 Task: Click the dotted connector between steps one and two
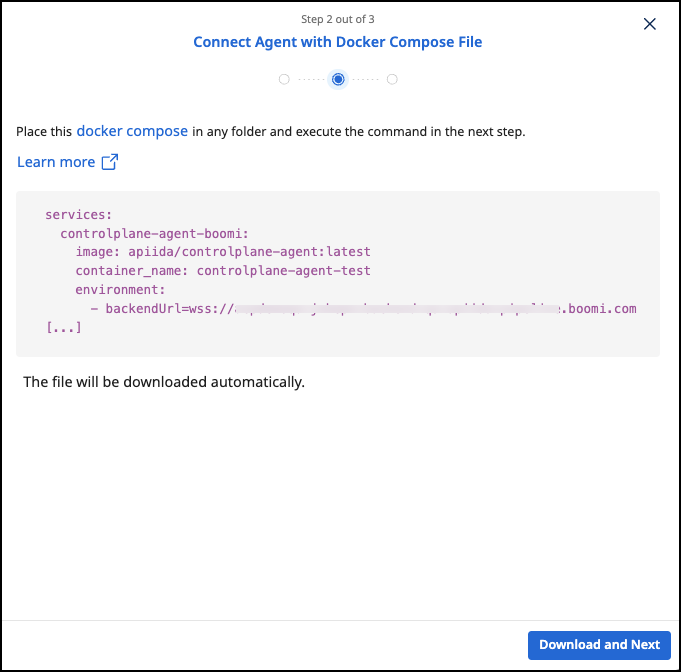(311, 79)
